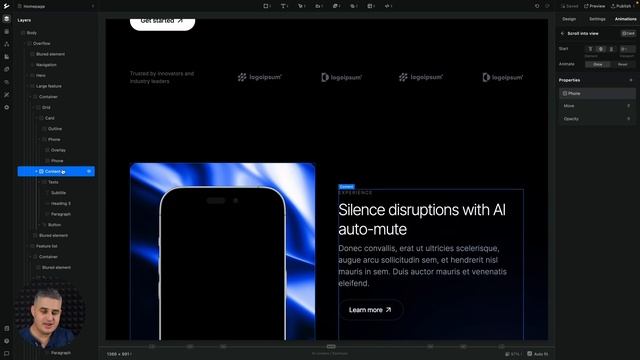
Task: Click the Donec convallis paragraph on the canvas
Action: [422, 266]
